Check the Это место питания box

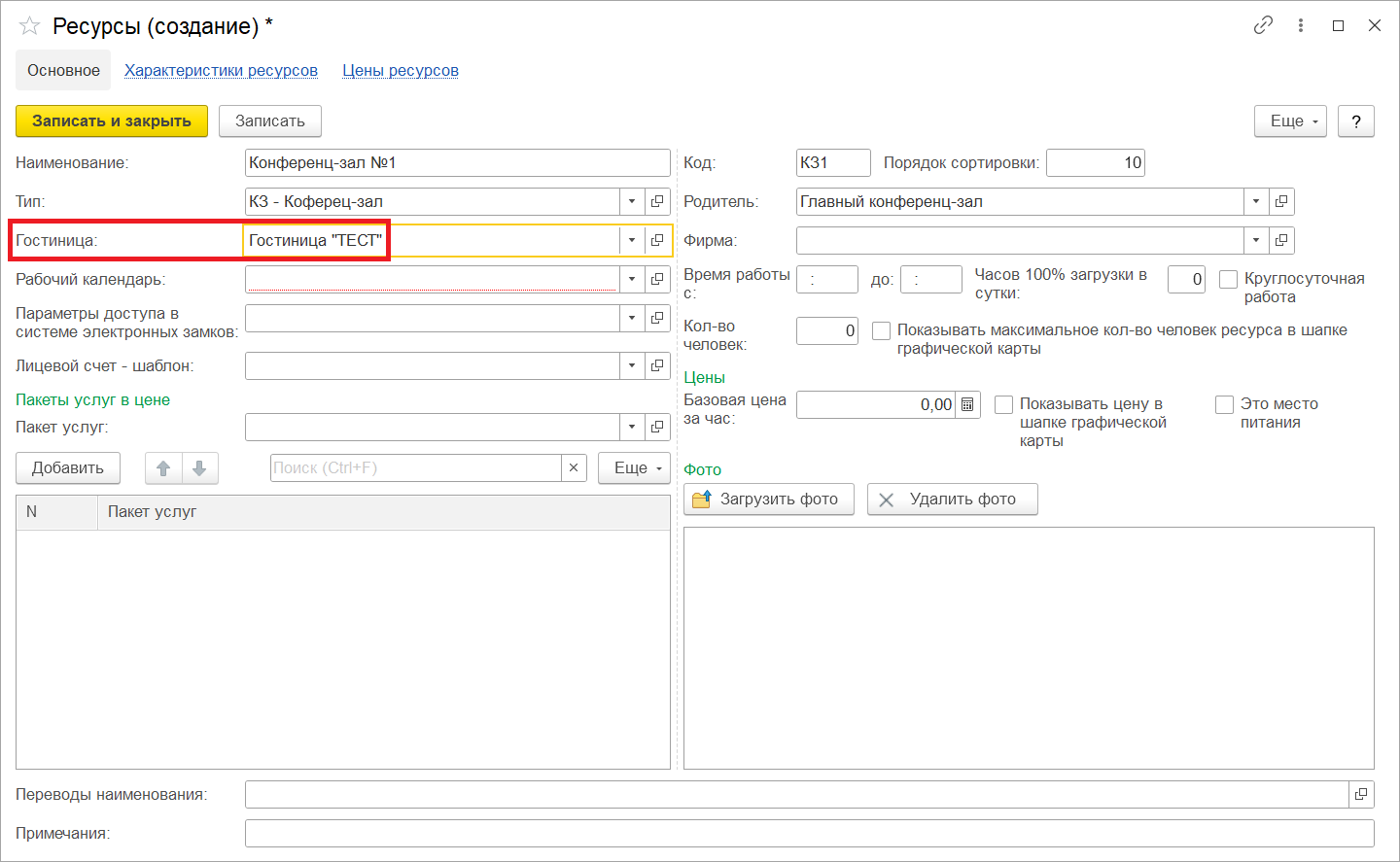click(x=1224, y=404)
